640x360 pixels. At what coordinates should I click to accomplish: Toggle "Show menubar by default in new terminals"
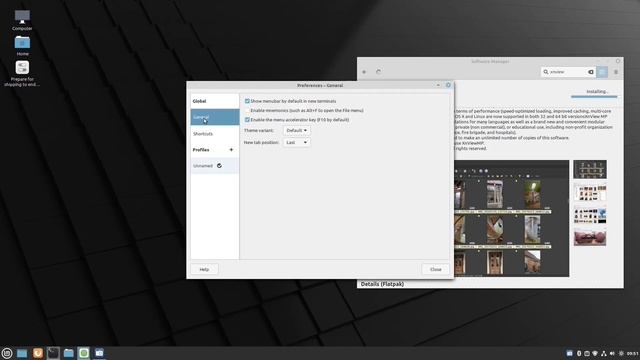(x=247, y=101)
